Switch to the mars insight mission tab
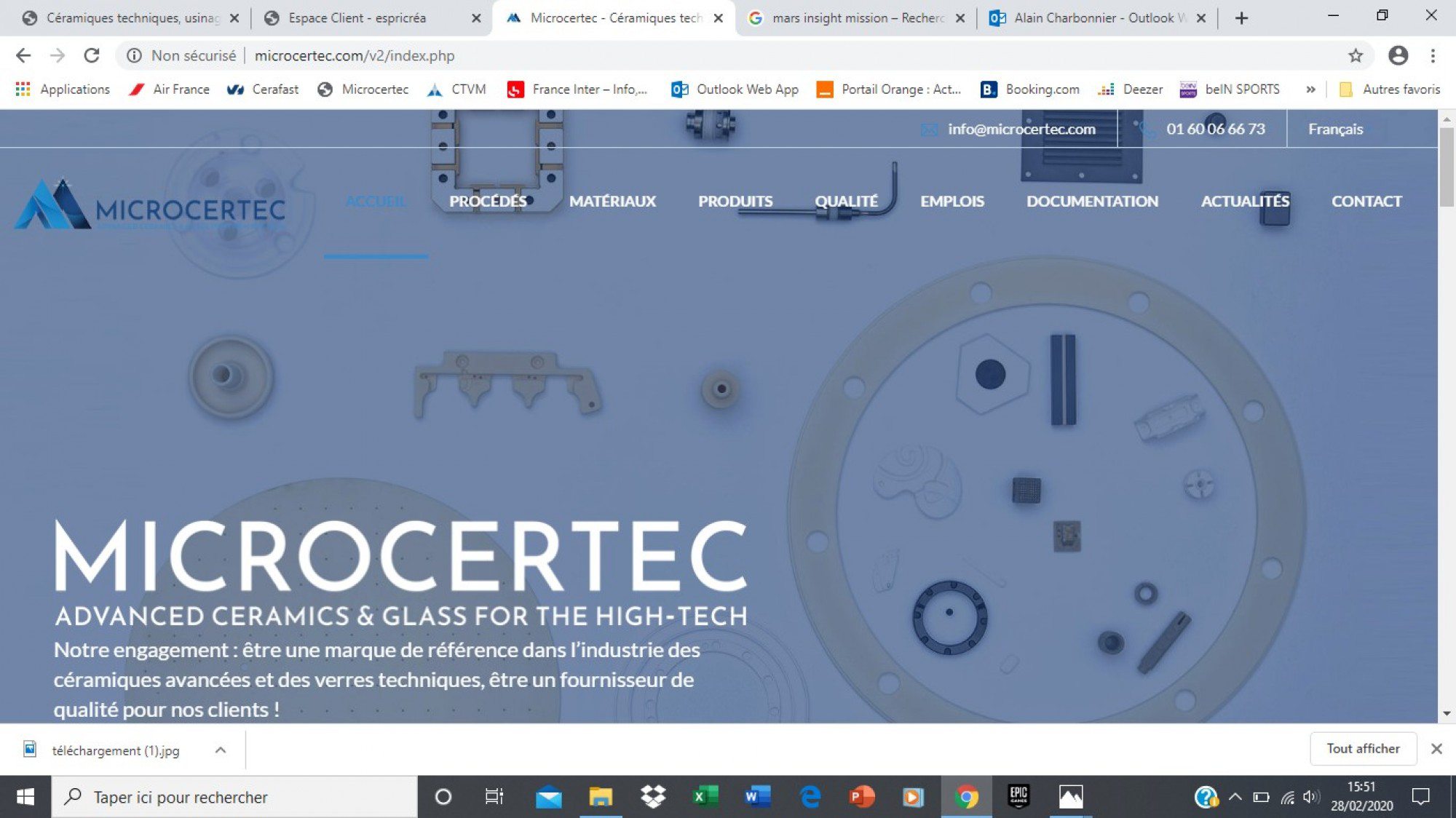 tap(850, 17)
